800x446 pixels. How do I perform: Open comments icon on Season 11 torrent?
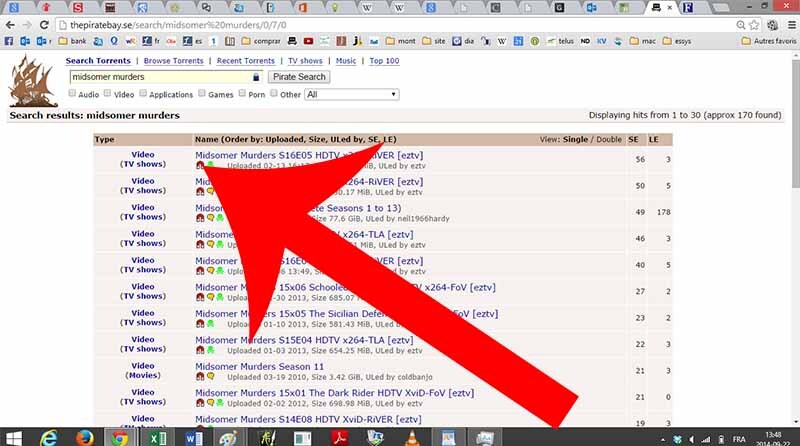[210, 376]
